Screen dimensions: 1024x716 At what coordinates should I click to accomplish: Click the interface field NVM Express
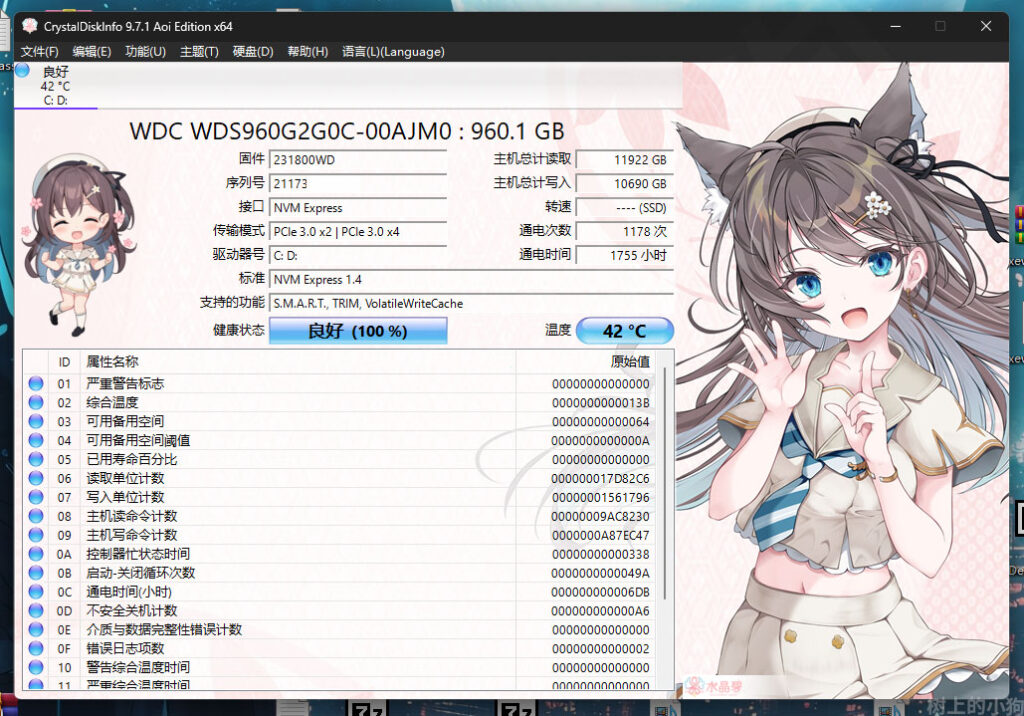tap(358, 208)
